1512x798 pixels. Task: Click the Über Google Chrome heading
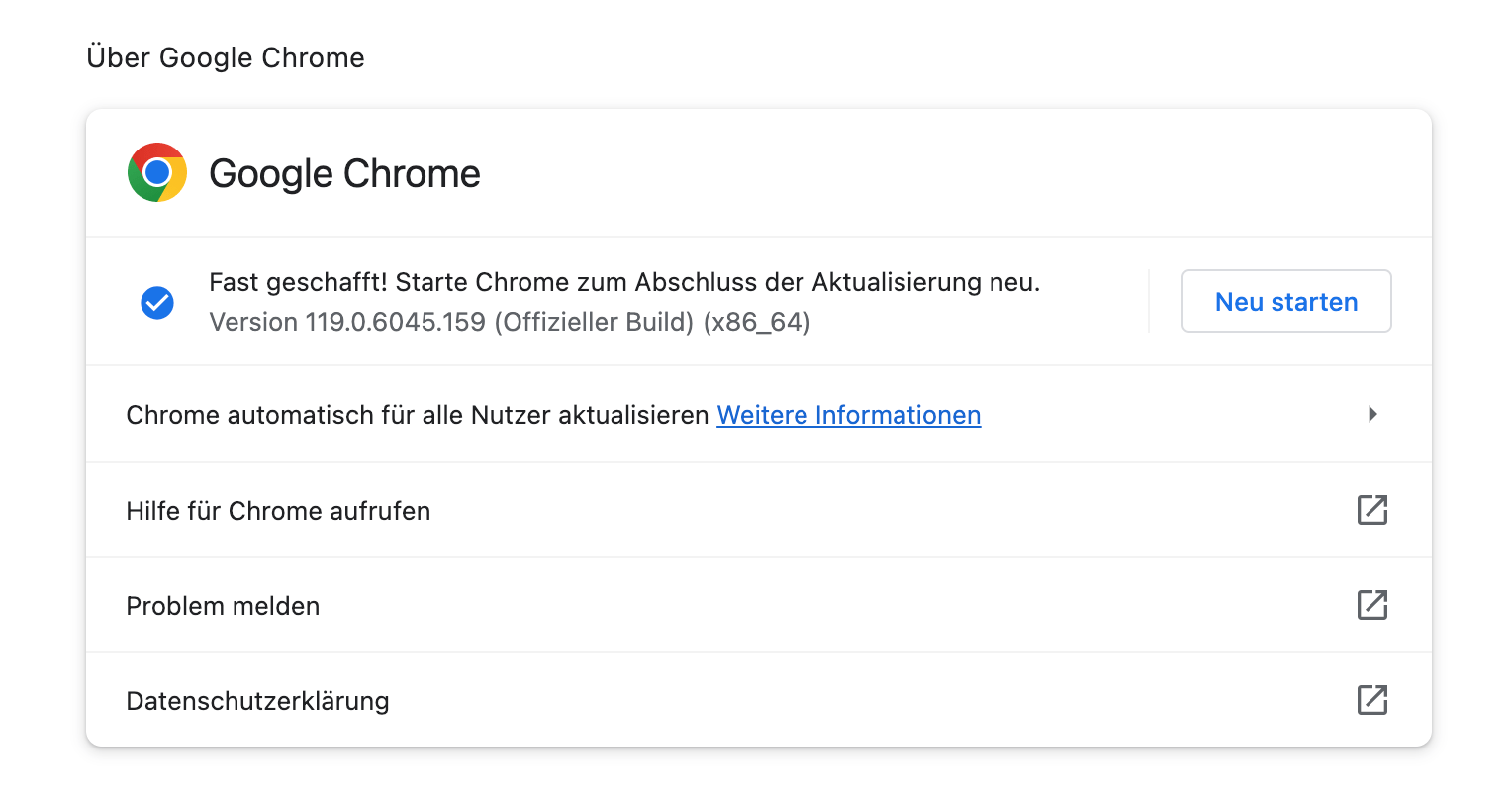(226, 57)
